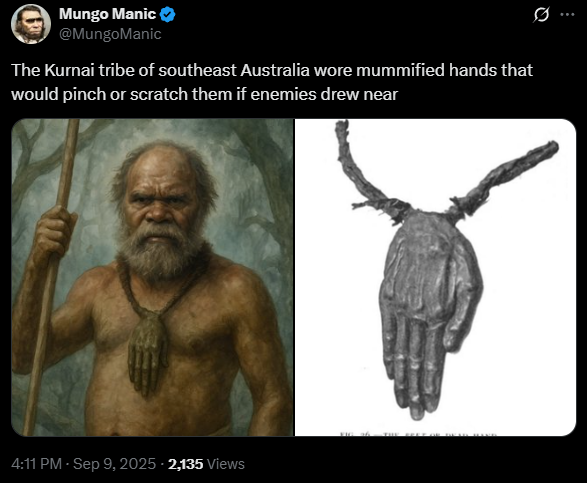Image resolution: width=587 pixels, height=483 pixels.
Task: Click the Mungo Manic display name
Action: pyautogui.click(x=107, y=14)
